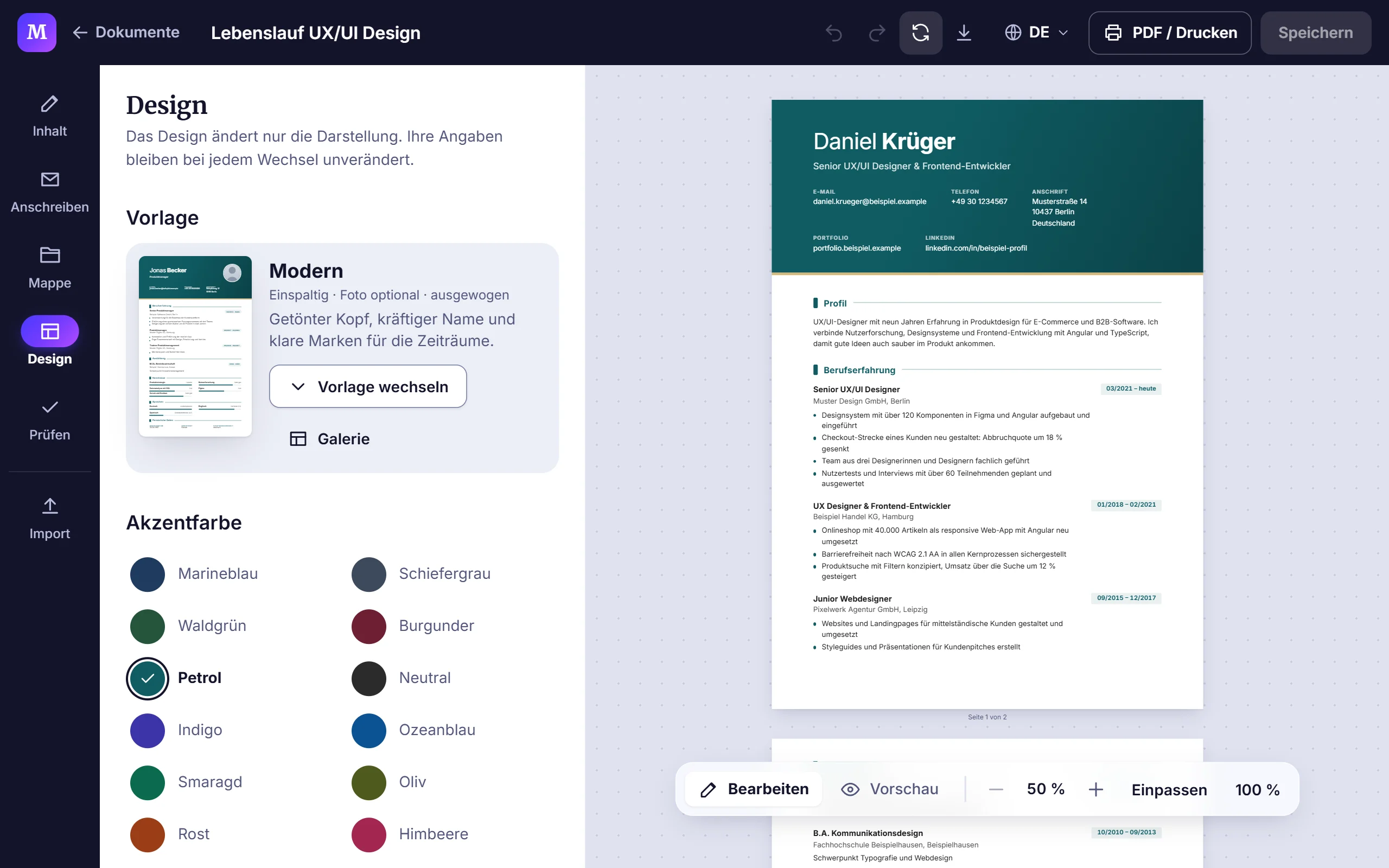Select the Burgunder accent color

413,626
